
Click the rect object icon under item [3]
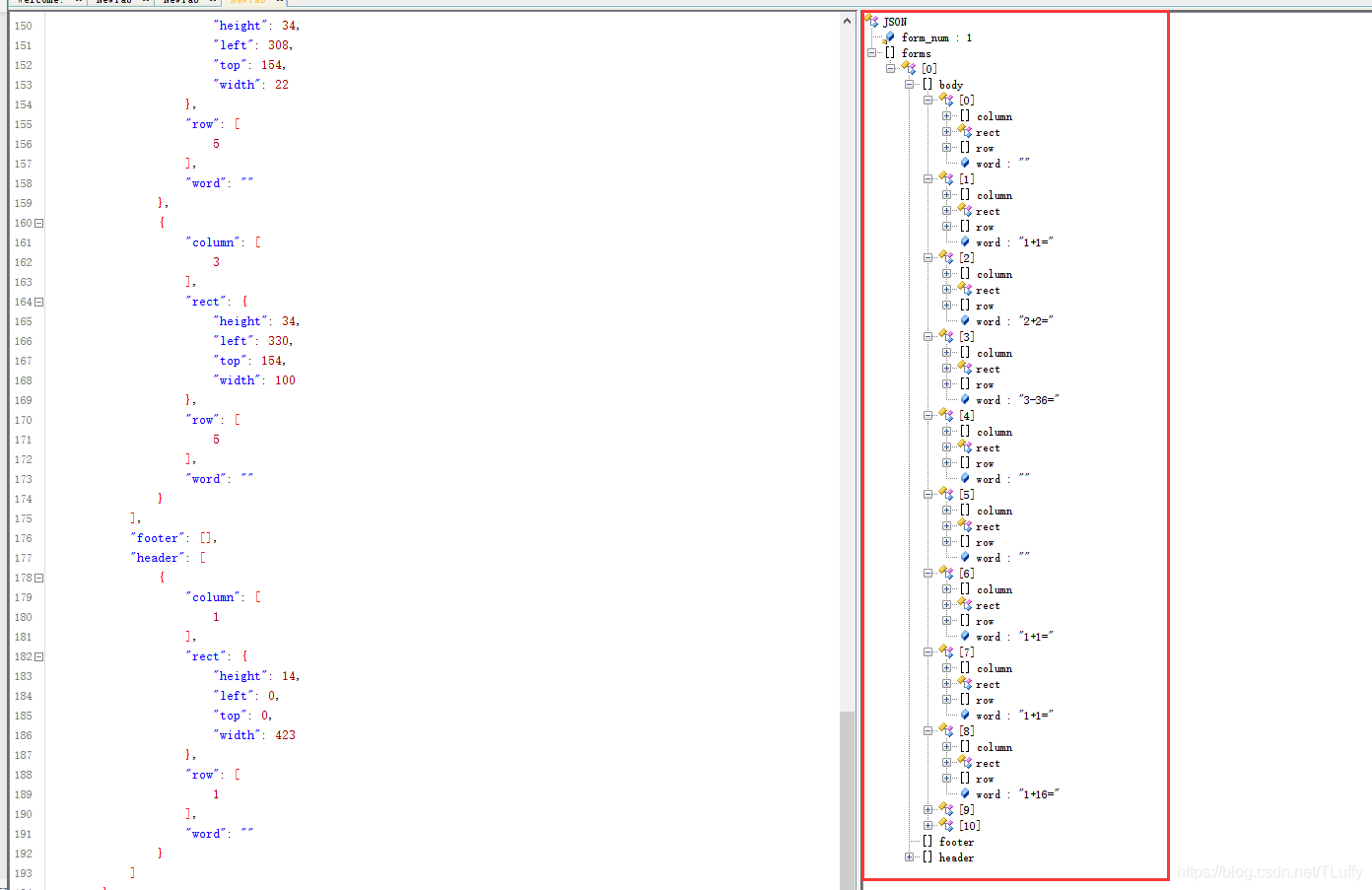pos(965,368)
